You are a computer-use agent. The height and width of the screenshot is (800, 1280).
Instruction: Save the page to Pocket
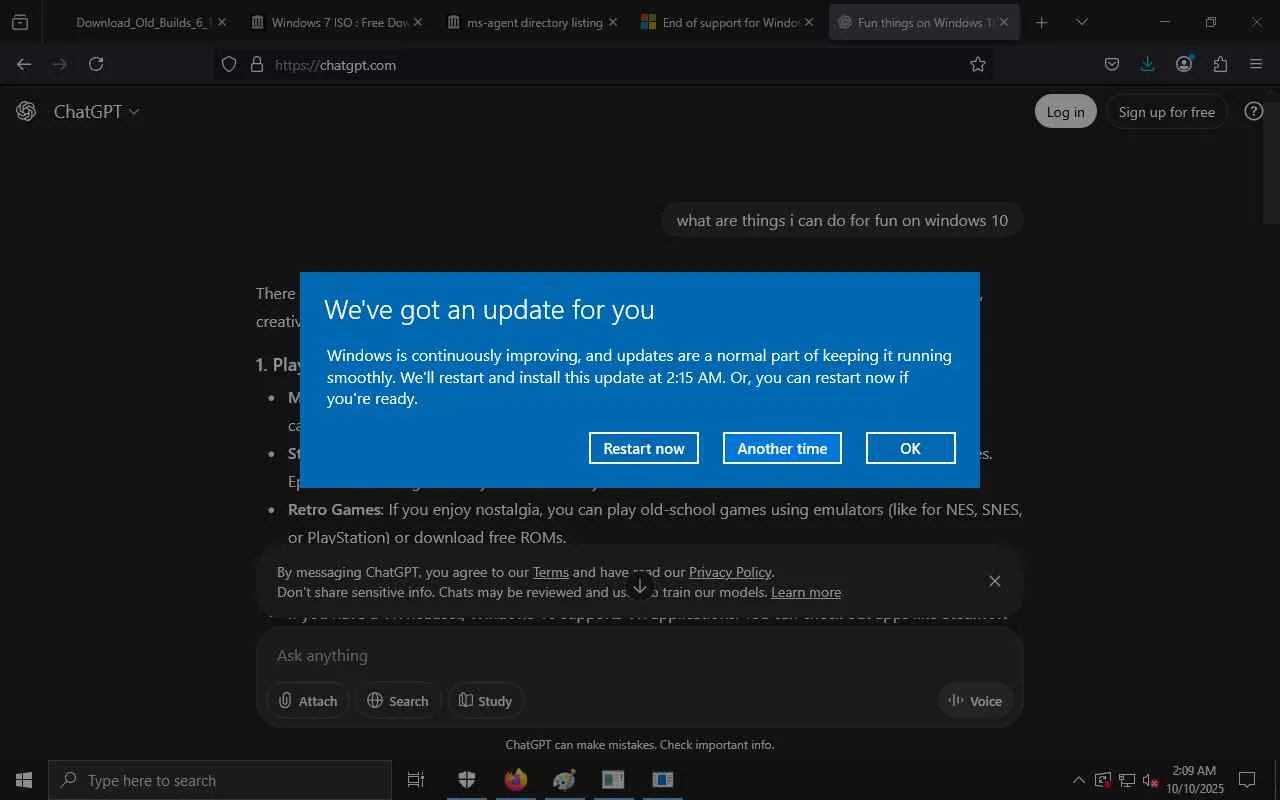point(1112,64)
